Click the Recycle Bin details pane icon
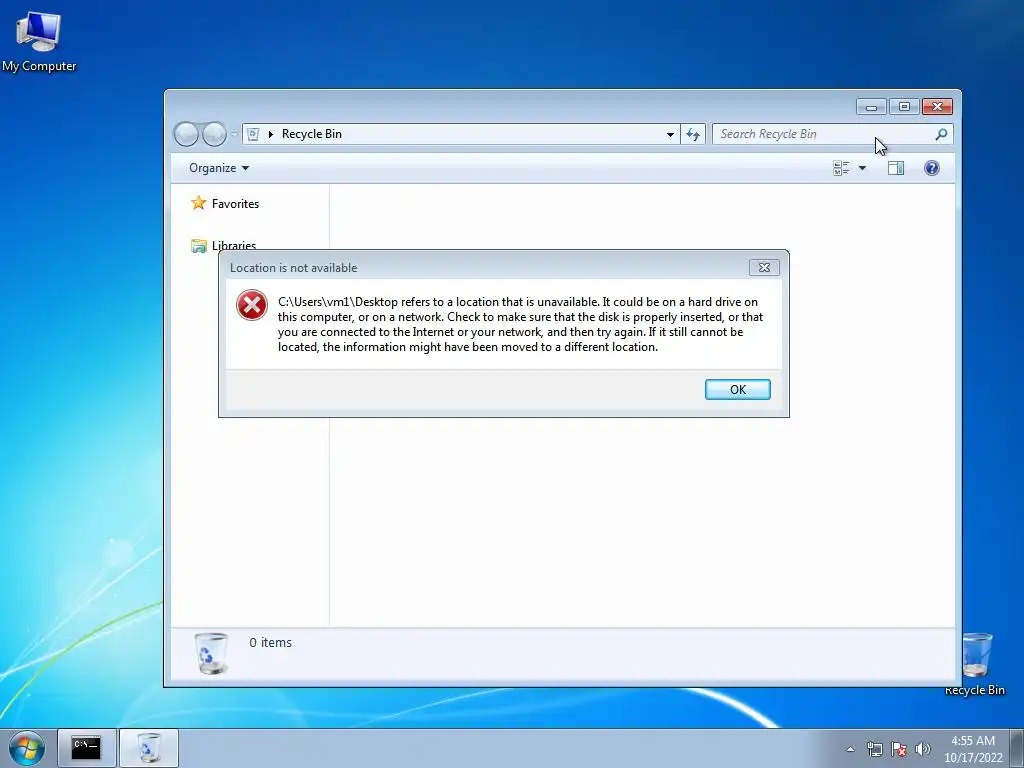 point(211,652)
